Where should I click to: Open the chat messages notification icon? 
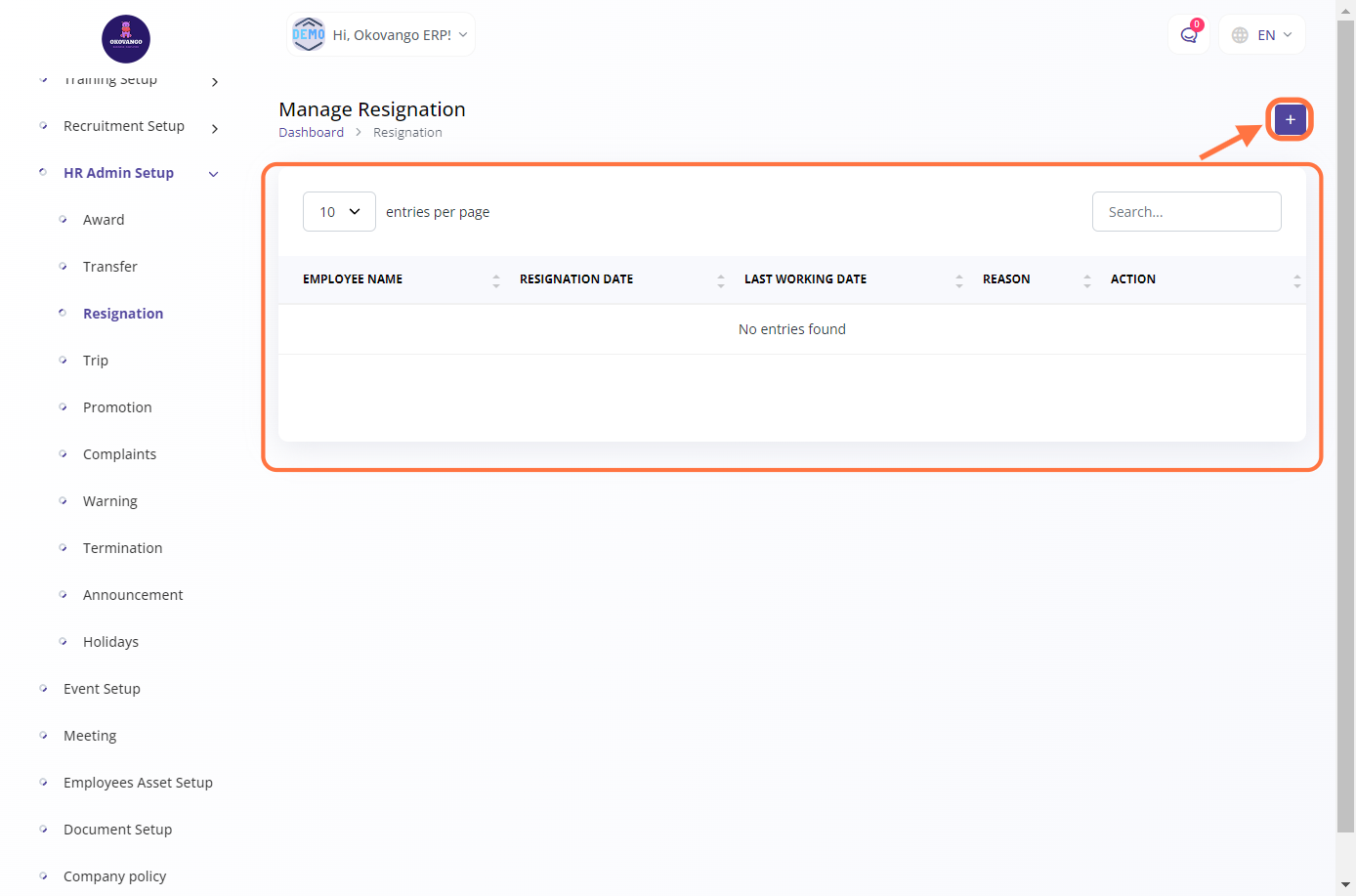(x=1189, y=35)
